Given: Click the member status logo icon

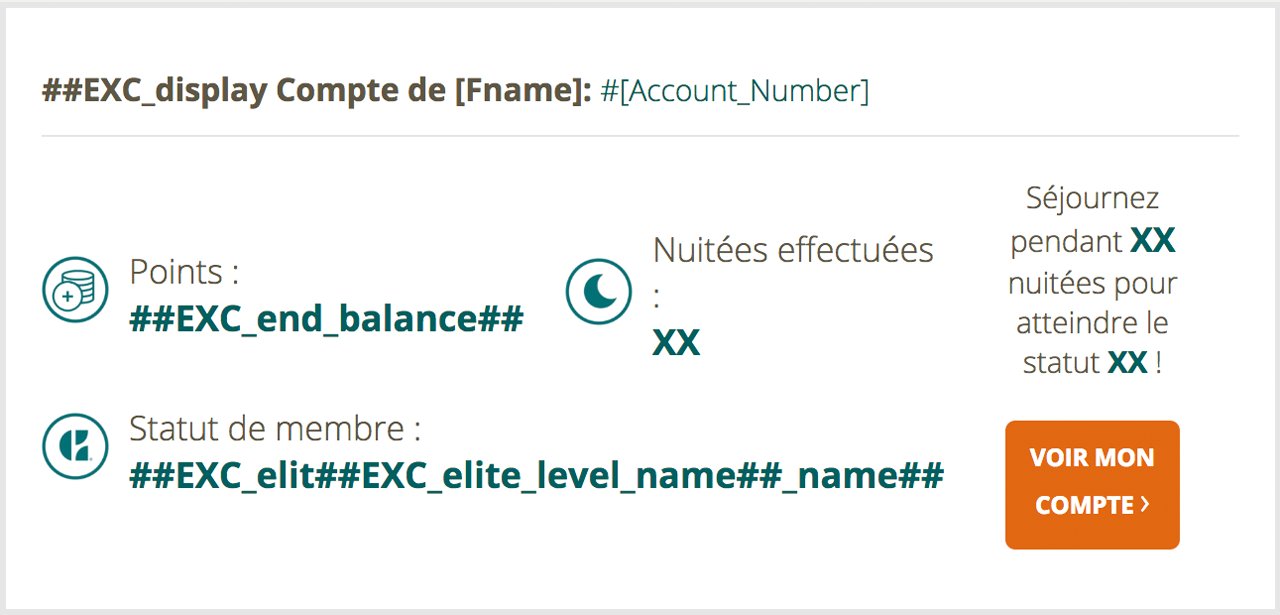Looking at the screenshot, I should click(x=75, y=446).
